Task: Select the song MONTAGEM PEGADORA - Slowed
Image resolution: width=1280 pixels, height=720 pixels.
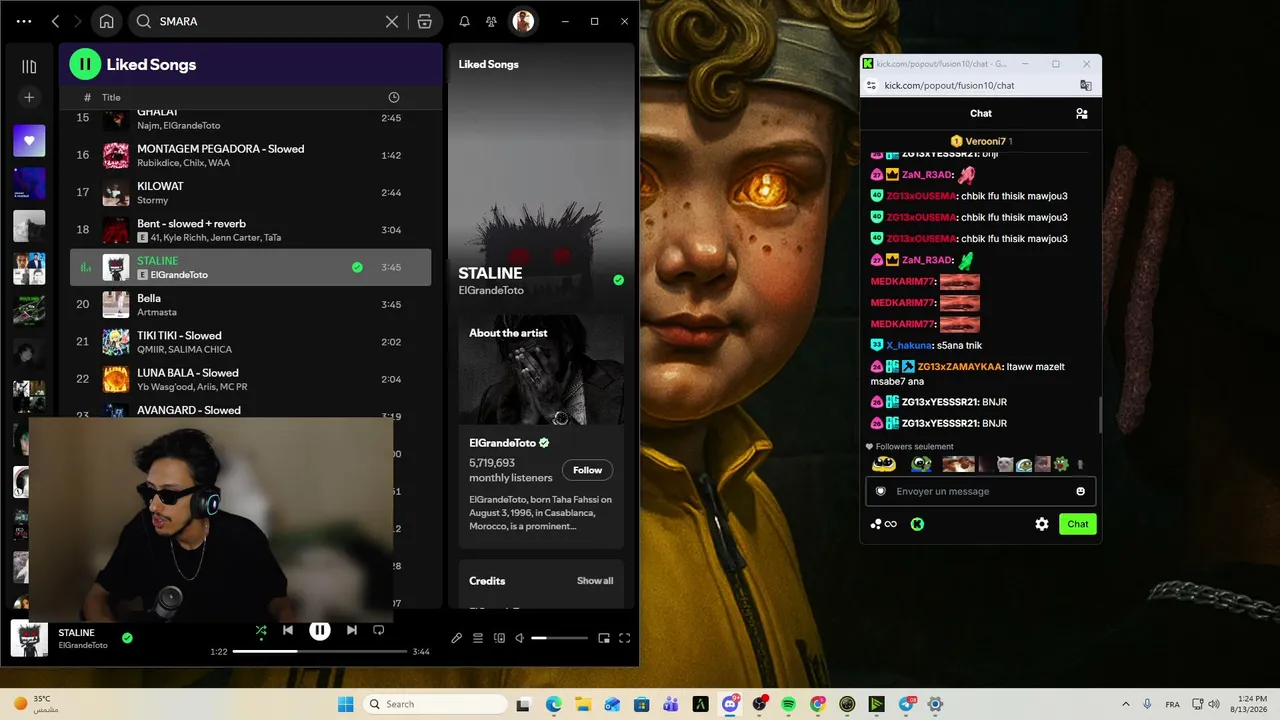Action: pyautogui.click(x=250, y=155)
